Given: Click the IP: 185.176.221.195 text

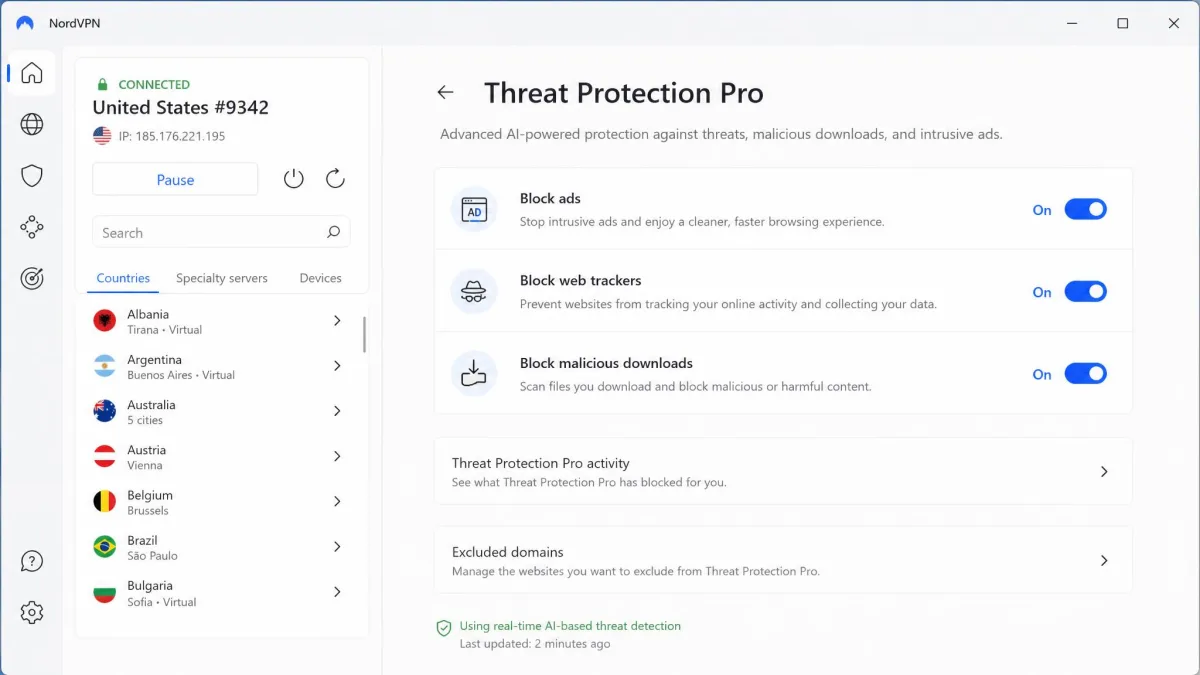Looking at the screenshot, I should [x=172, y=136].
